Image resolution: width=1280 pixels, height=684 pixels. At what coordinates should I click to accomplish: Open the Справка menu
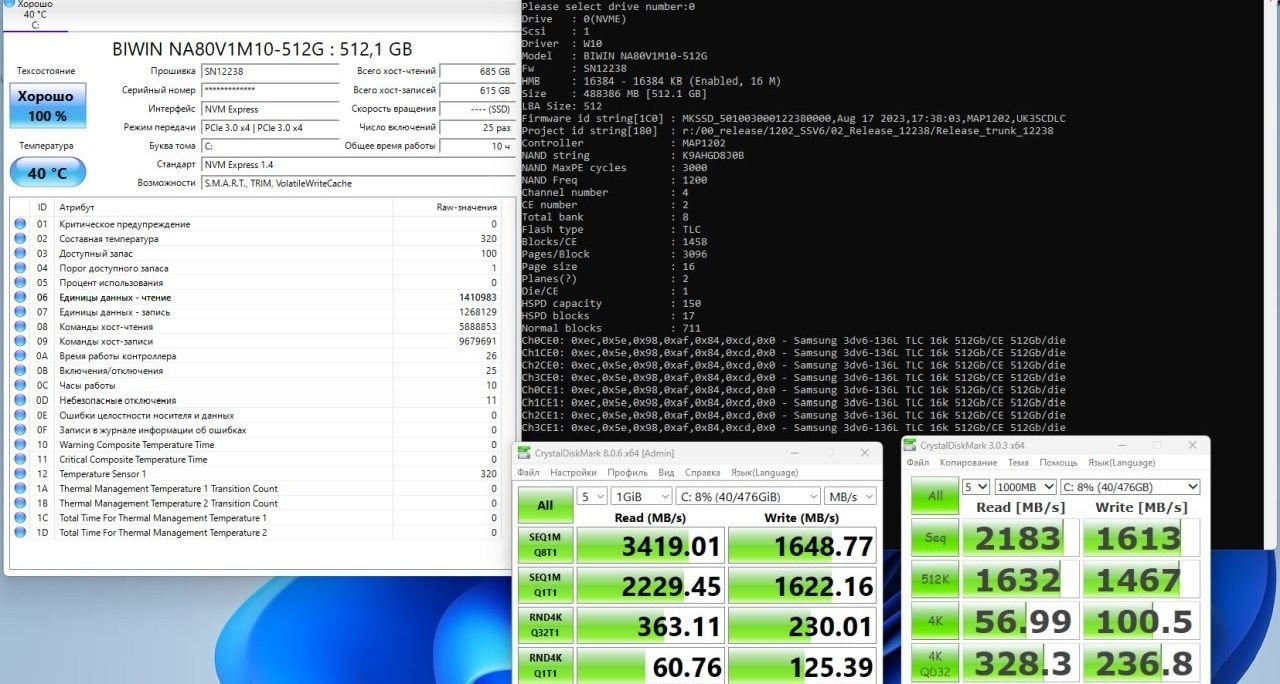click(x=703, y=472)
